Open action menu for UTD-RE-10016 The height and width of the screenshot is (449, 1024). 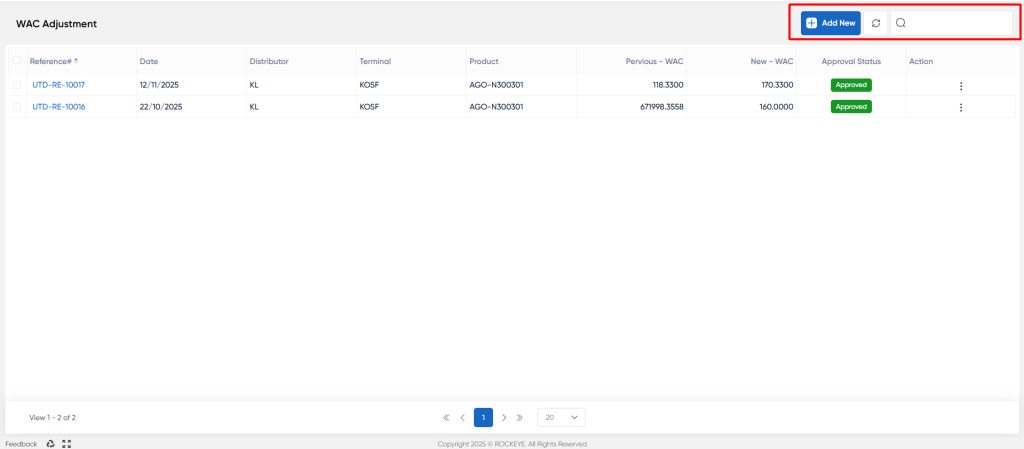[x=961, y=107]
